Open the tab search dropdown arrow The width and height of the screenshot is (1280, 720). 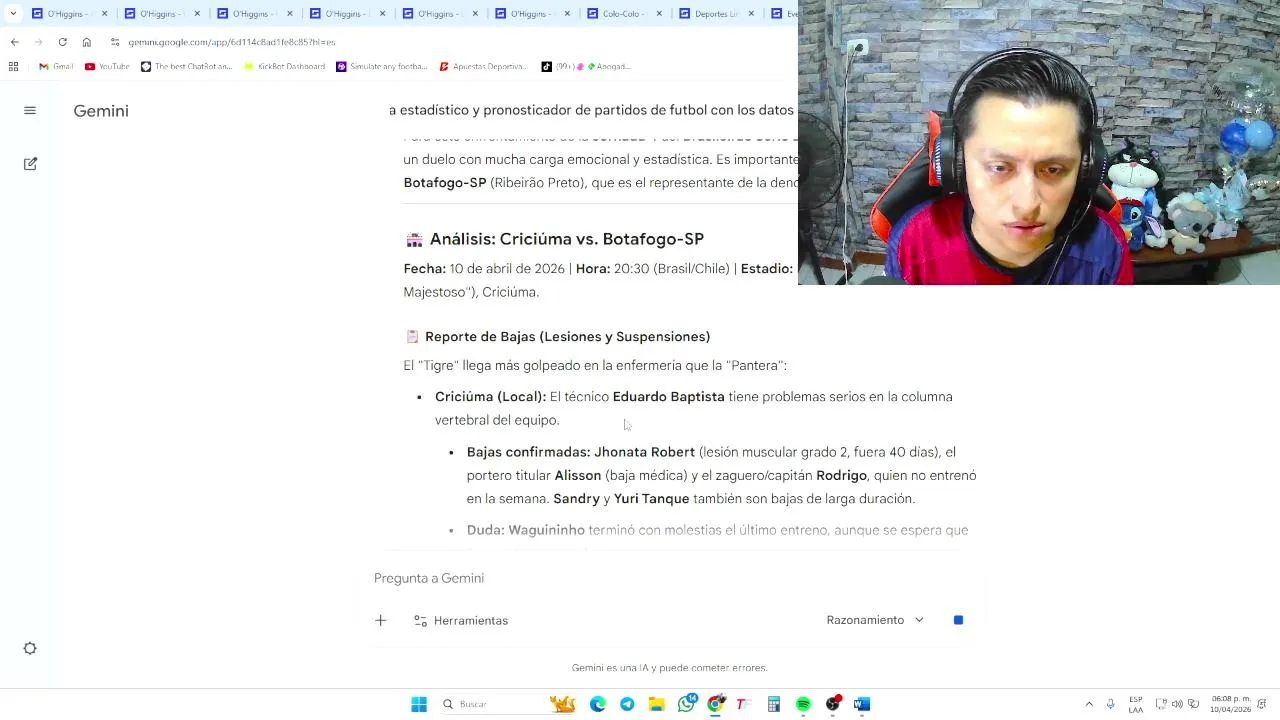(x=12, y=13)
